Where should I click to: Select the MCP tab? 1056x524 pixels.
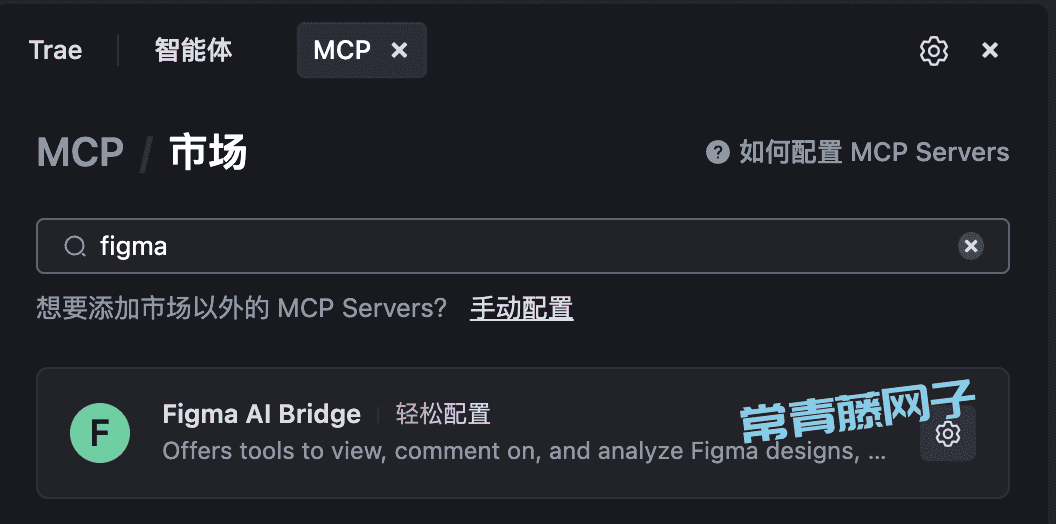tap(342, 51)
